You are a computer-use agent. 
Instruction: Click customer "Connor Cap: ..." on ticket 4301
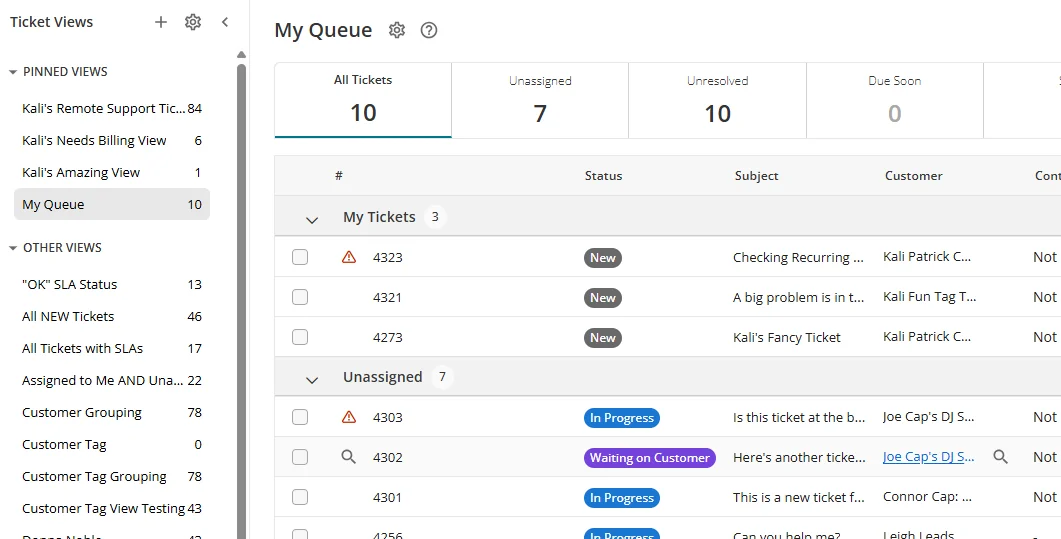(928, 497)
